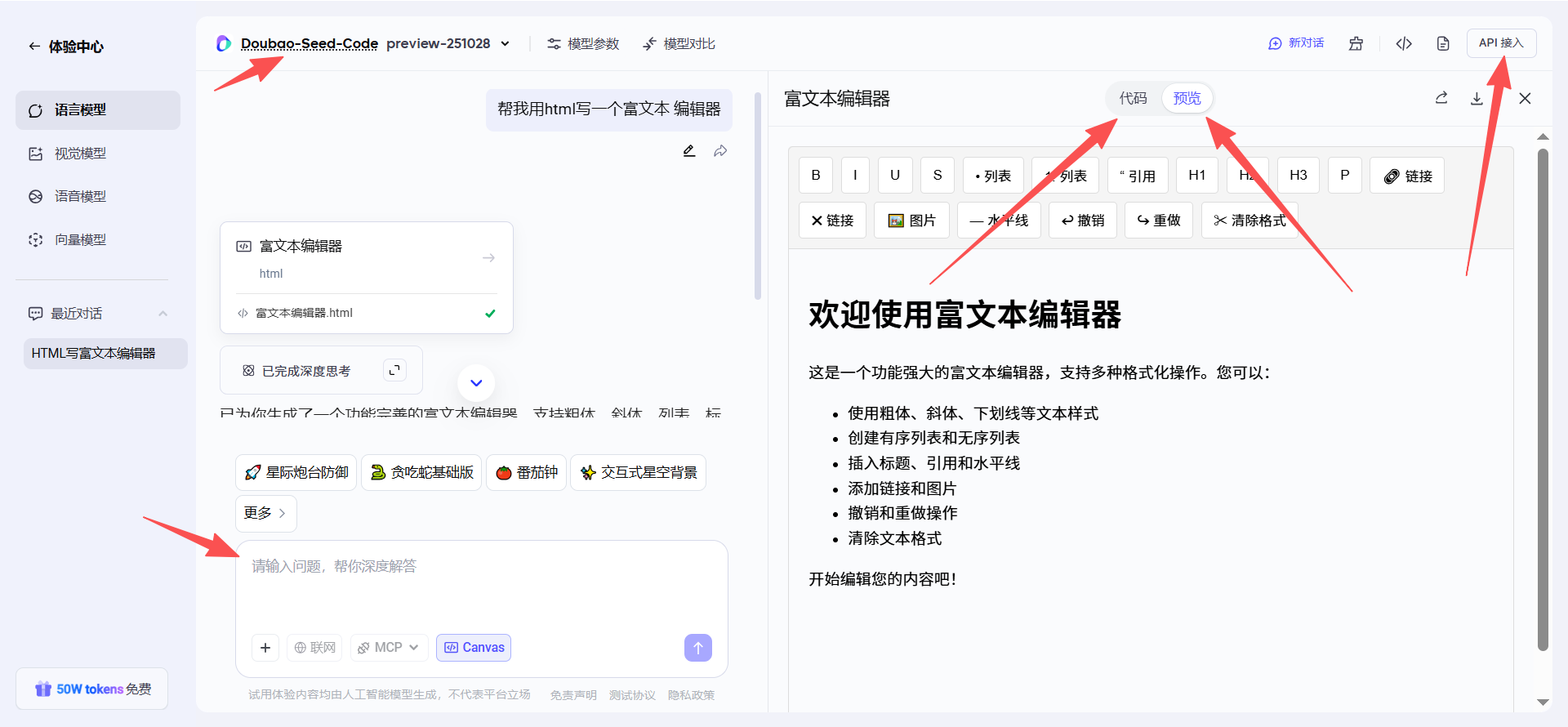Screen dimensions: 1568x727
Task: Remove link with the ✕ 链接 button
Action: click(x=833, y=221)
